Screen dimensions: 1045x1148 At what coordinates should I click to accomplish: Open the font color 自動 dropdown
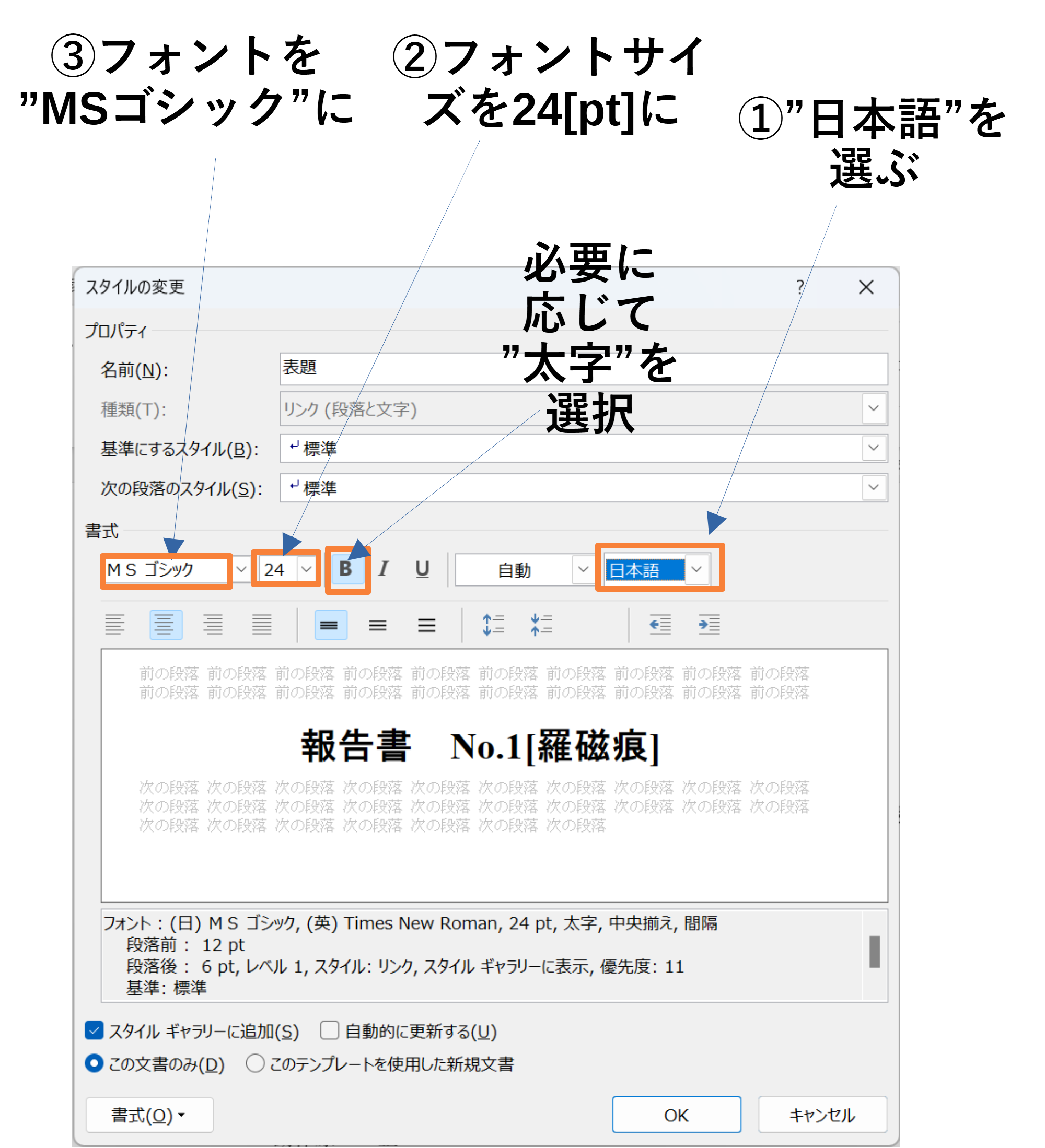[x=584, y=570]
